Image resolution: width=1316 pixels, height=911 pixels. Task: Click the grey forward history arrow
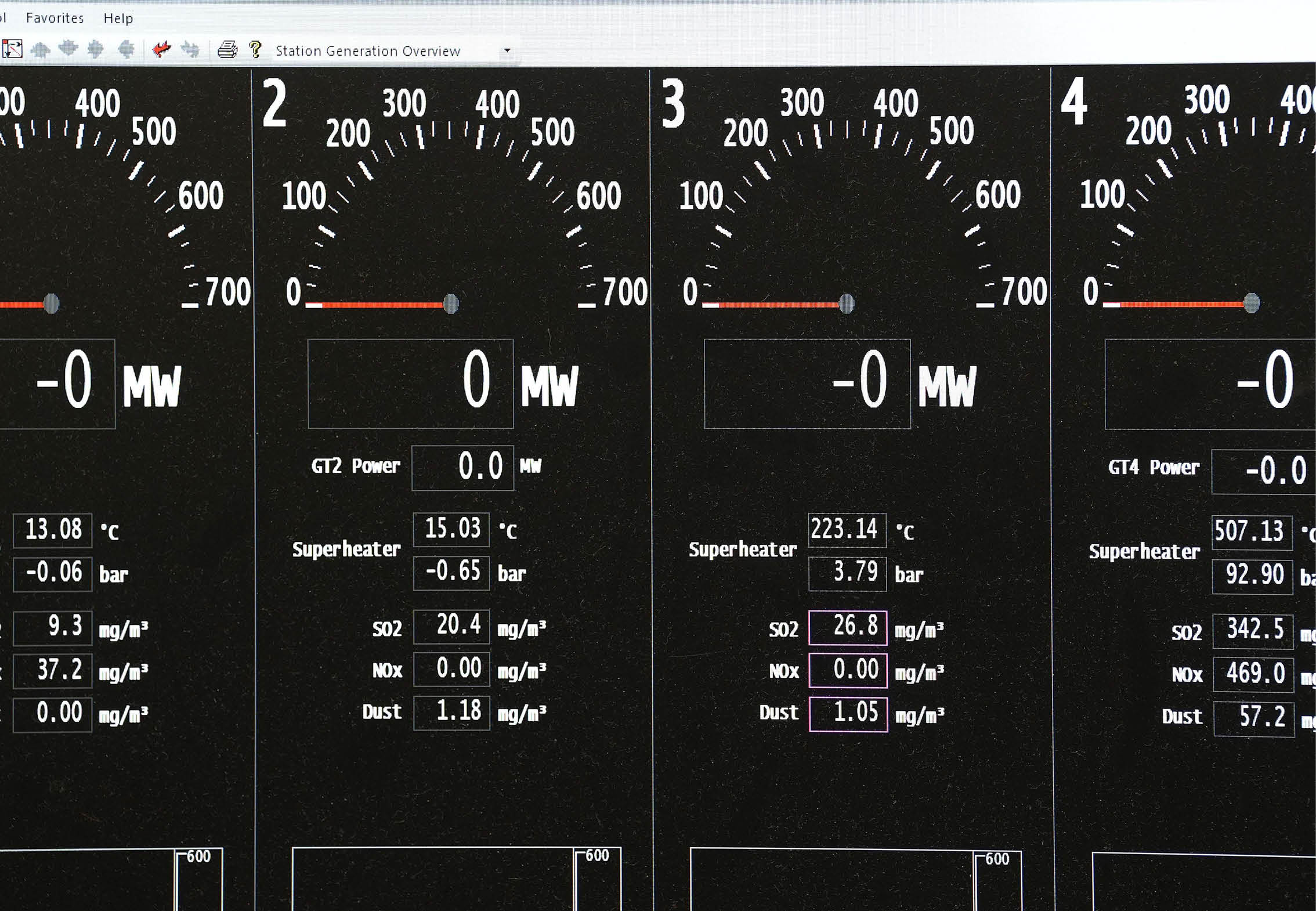click(x=190, y=50)
